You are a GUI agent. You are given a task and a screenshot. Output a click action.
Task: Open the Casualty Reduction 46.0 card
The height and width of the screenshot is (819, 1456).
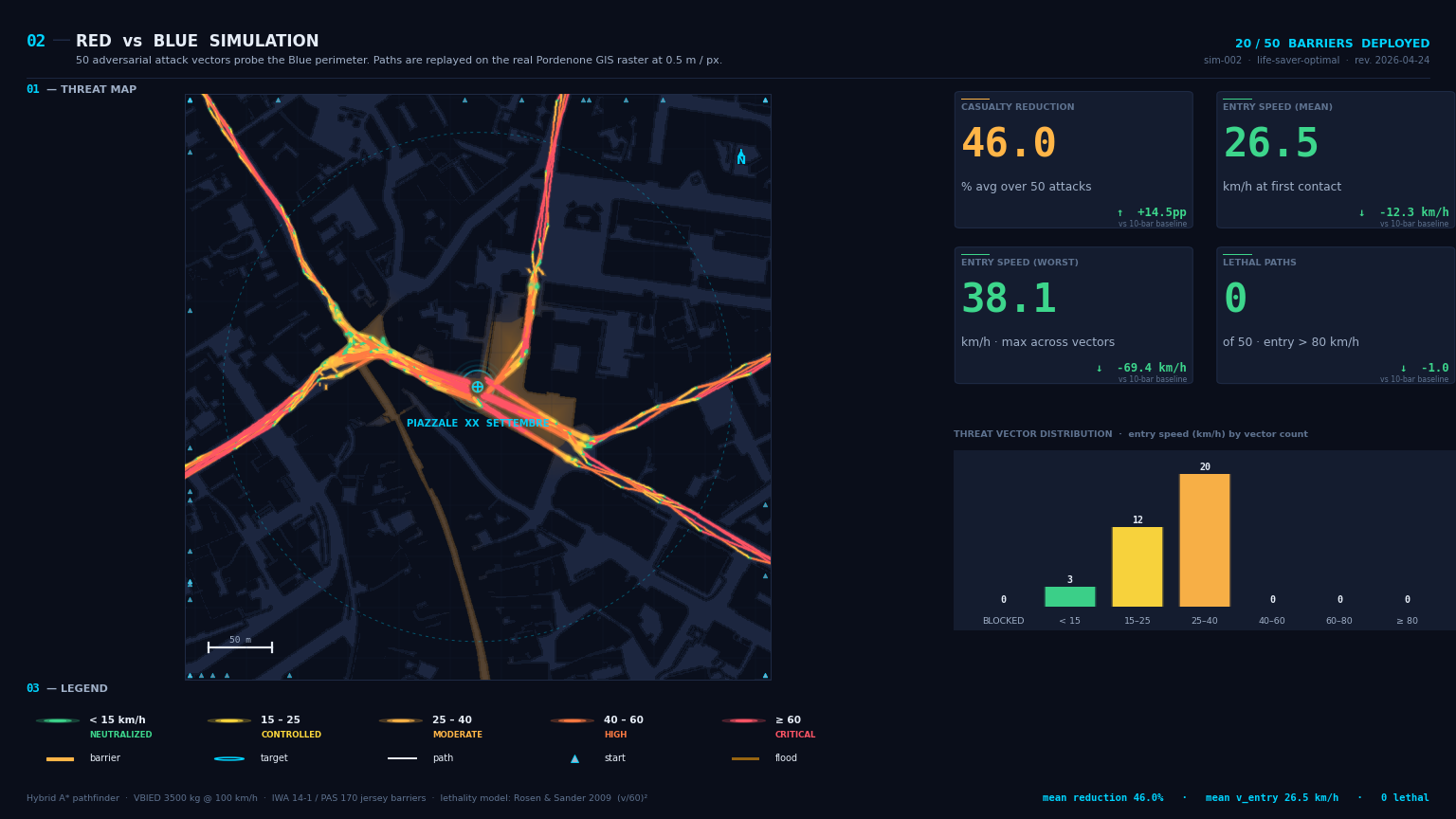[1074, 159]
